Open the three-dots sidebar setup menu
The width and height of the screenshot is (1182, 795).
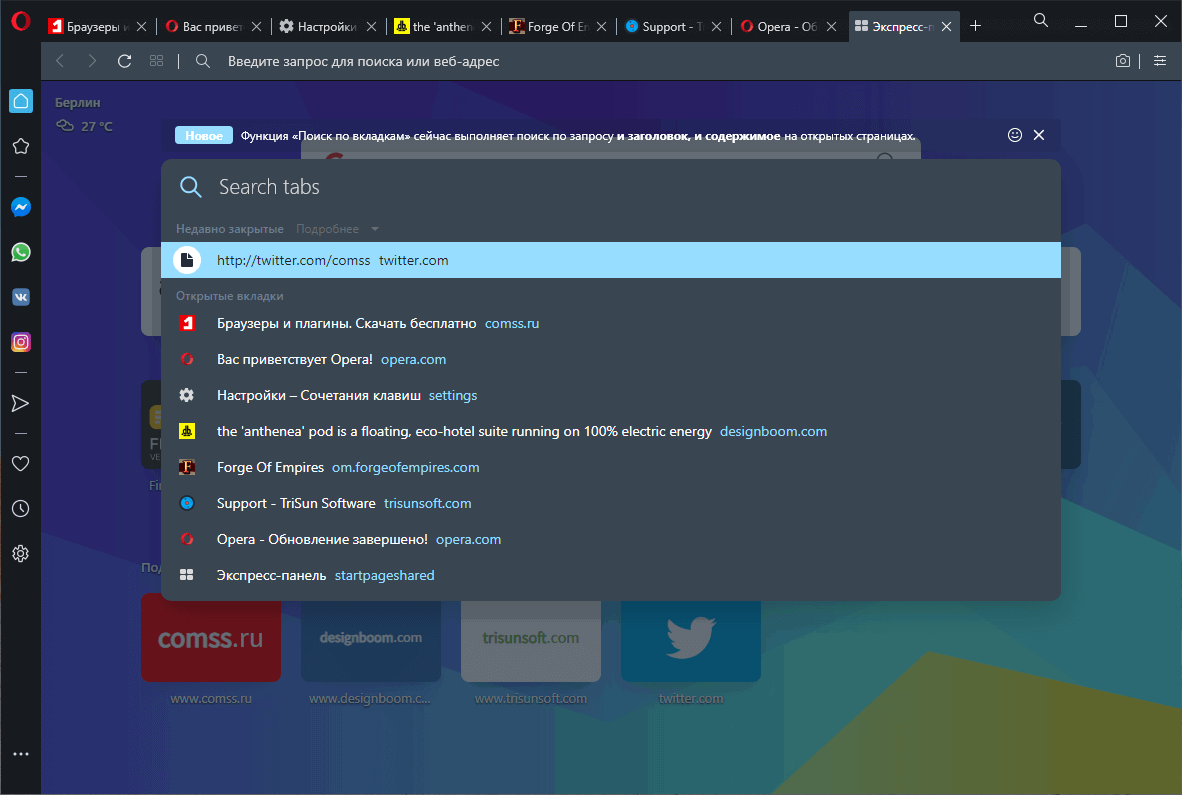[x=21, y=754]
